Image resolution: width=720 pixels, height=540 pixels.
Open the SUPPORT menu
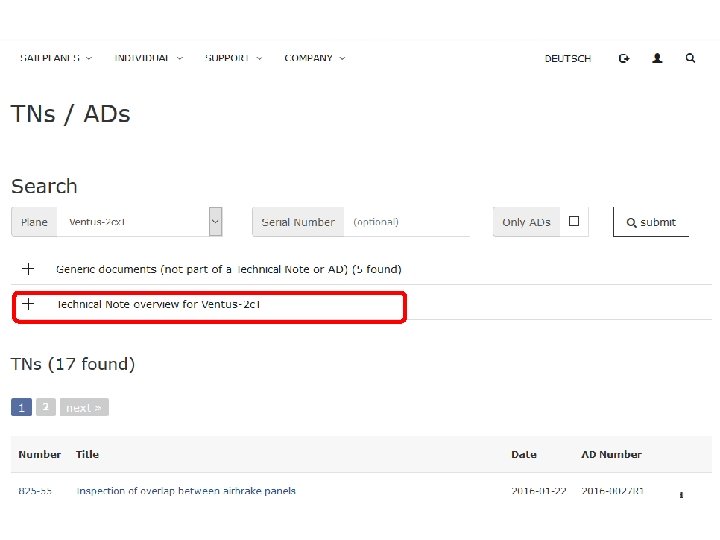point(233,58)
